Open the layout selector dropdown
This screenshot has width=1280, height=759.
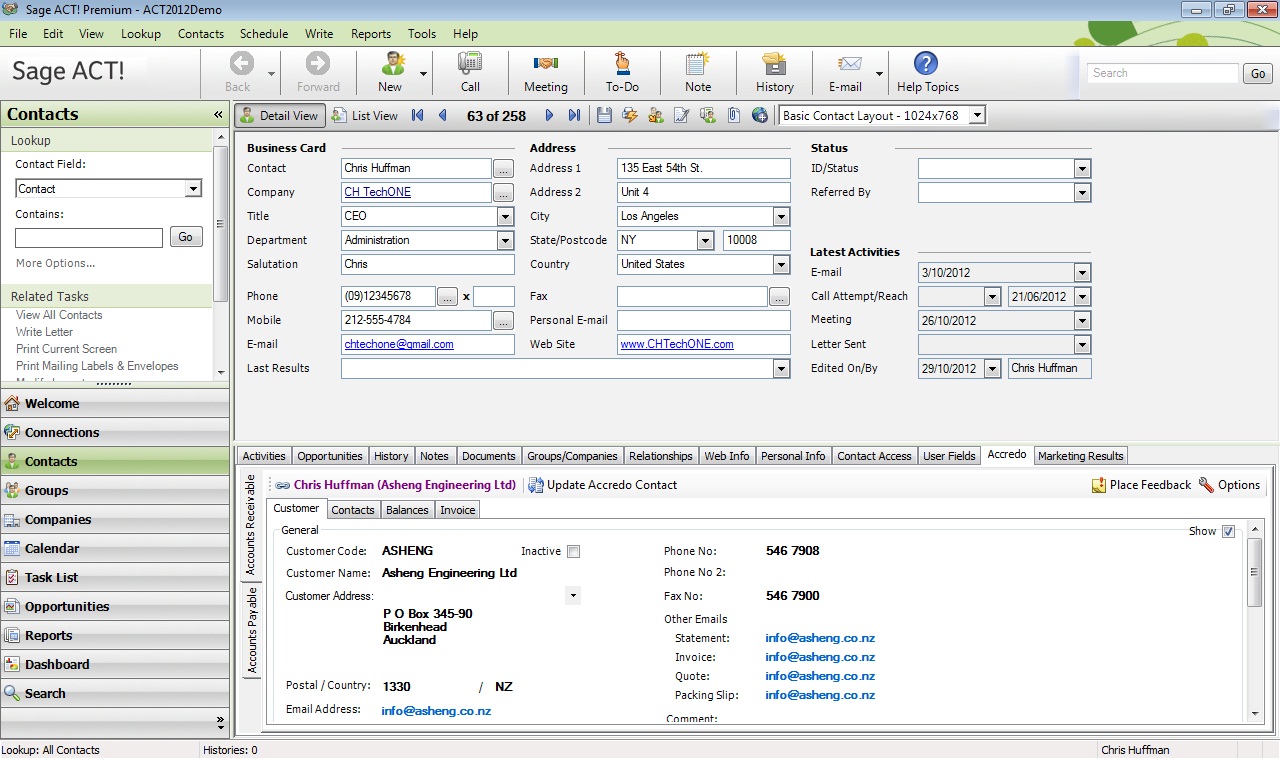pyautogui.click(x=977, y=116)
